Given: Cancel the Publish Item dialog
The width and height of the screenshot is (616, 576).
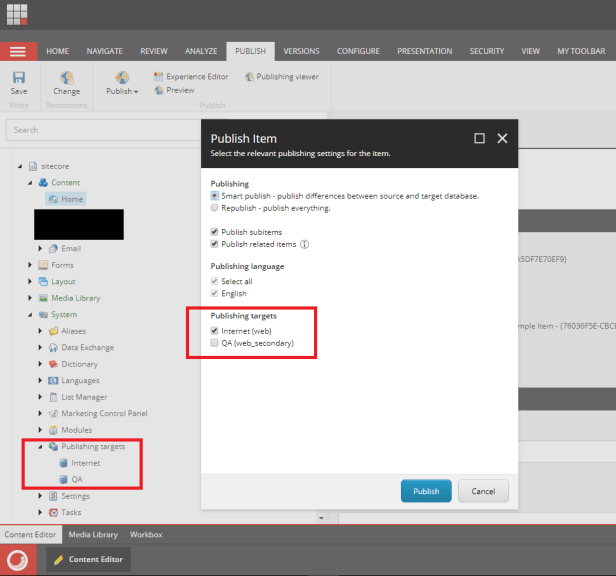Looking at the screenshot, I should (x=483, y=491).
